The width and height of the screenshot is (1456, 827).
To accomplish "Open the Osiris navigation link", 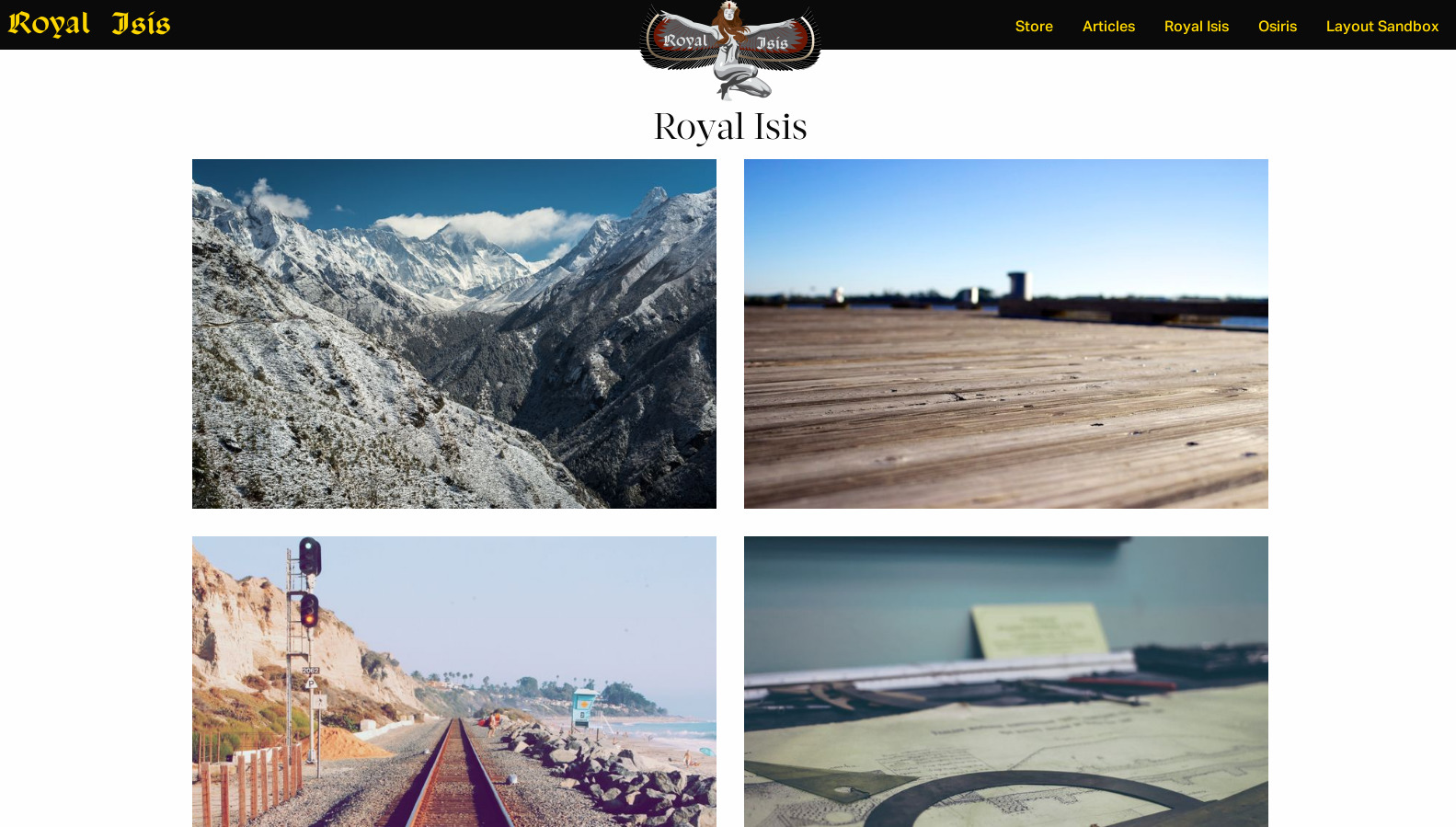I will point(1277,26).
